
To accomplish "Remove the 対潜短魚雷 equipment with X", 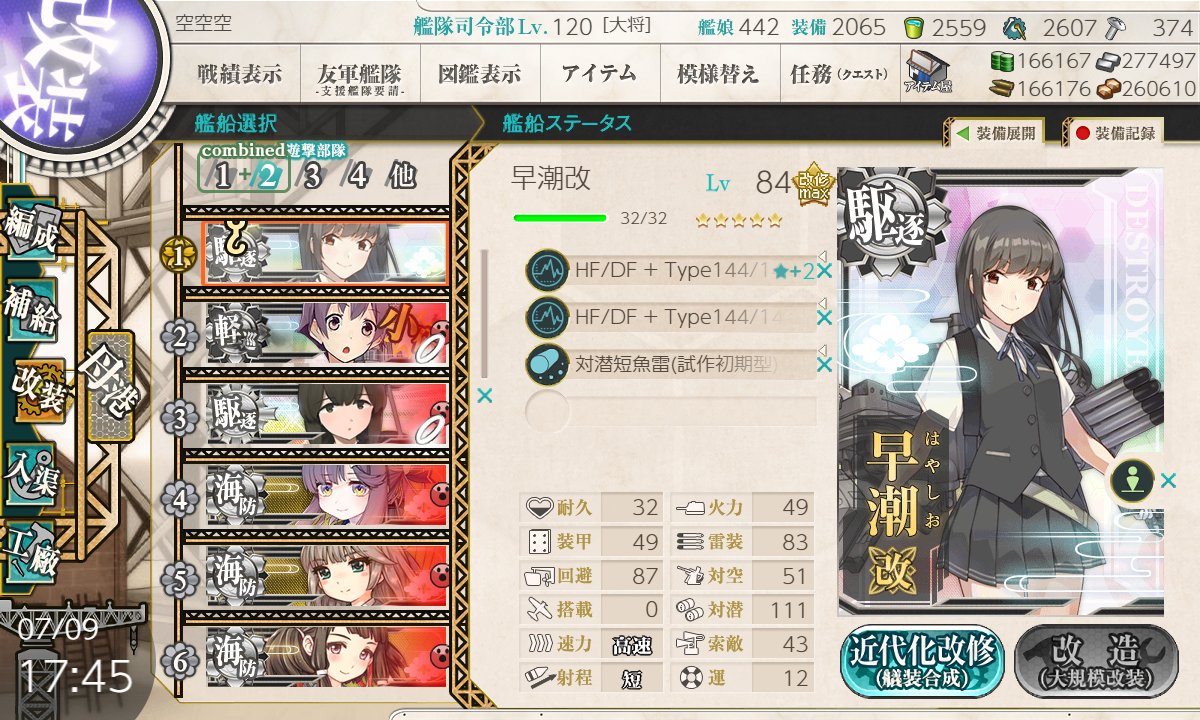I will [x=824, y=365].
